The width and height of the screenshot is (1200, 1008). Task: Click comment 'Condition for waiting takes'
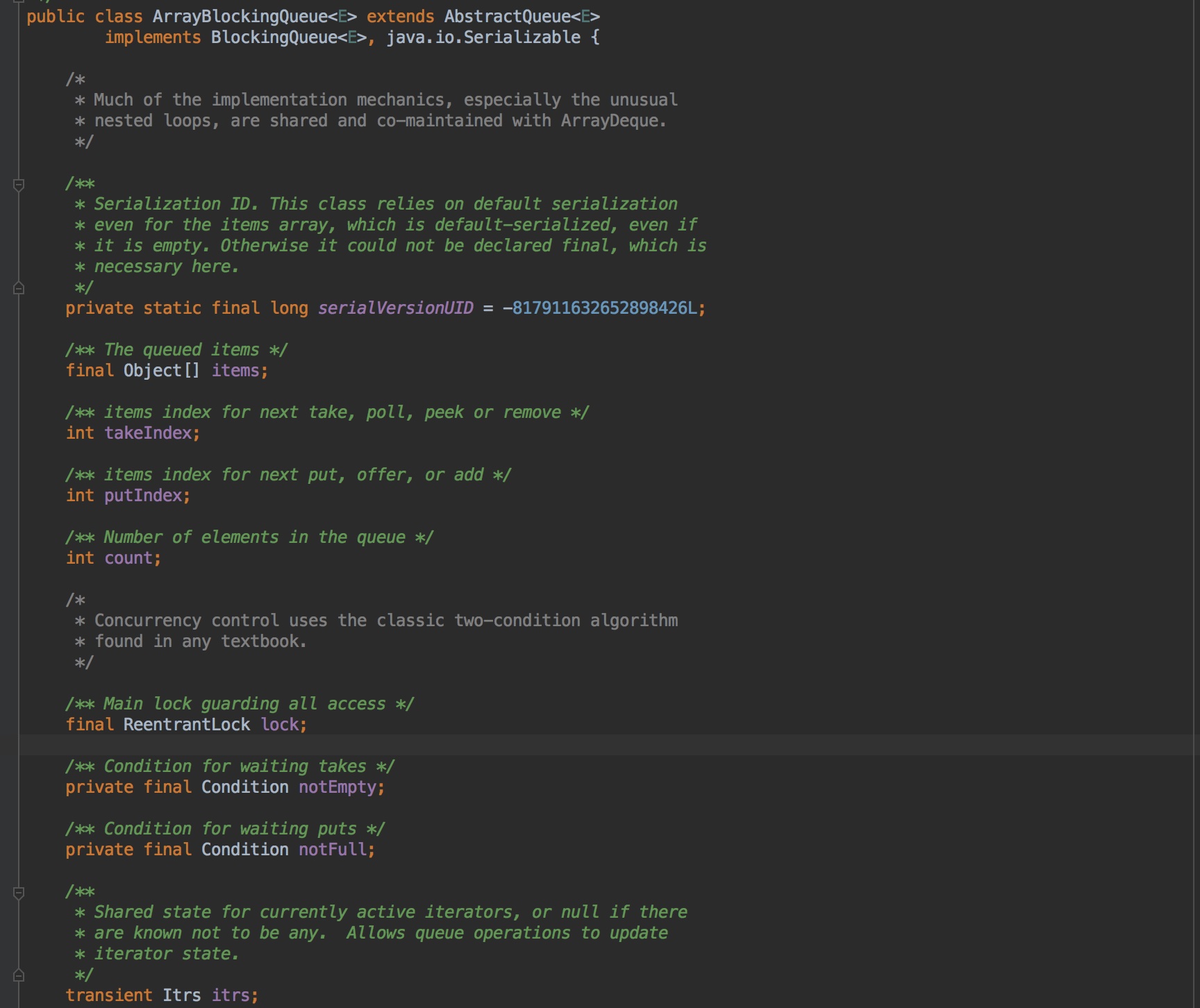pos(230,766)
